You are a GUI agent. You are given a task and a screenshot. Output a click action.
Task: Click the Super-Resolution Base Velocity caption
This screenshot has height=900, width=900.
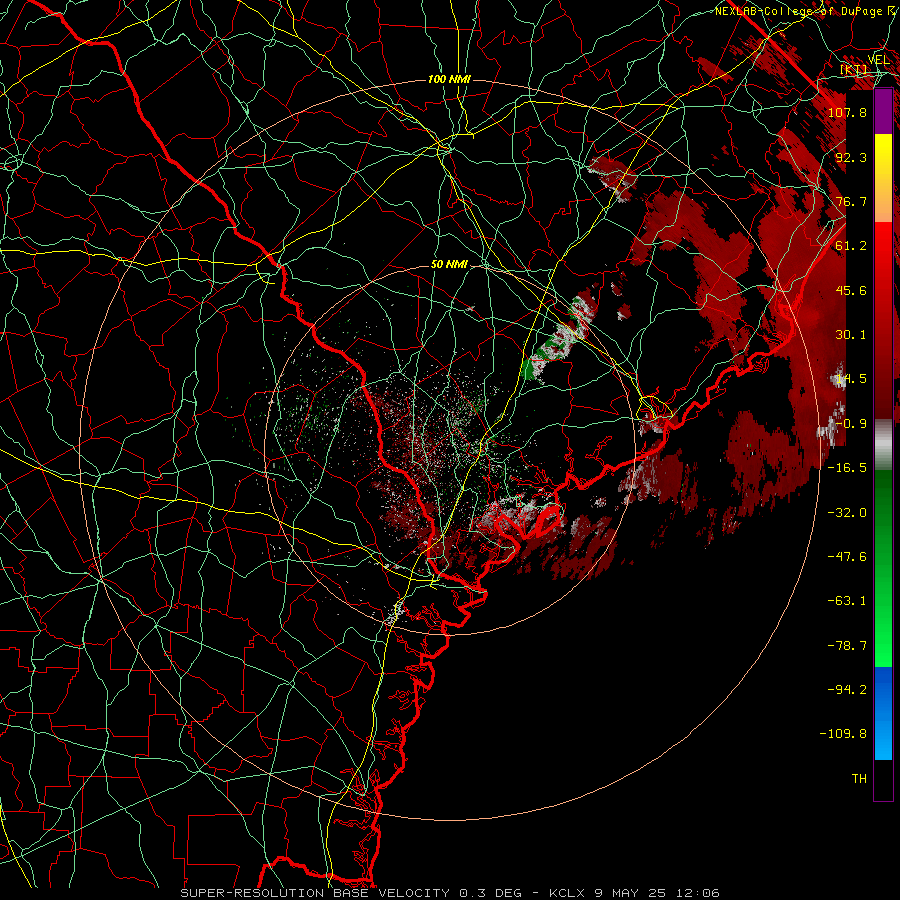(449, 893)
